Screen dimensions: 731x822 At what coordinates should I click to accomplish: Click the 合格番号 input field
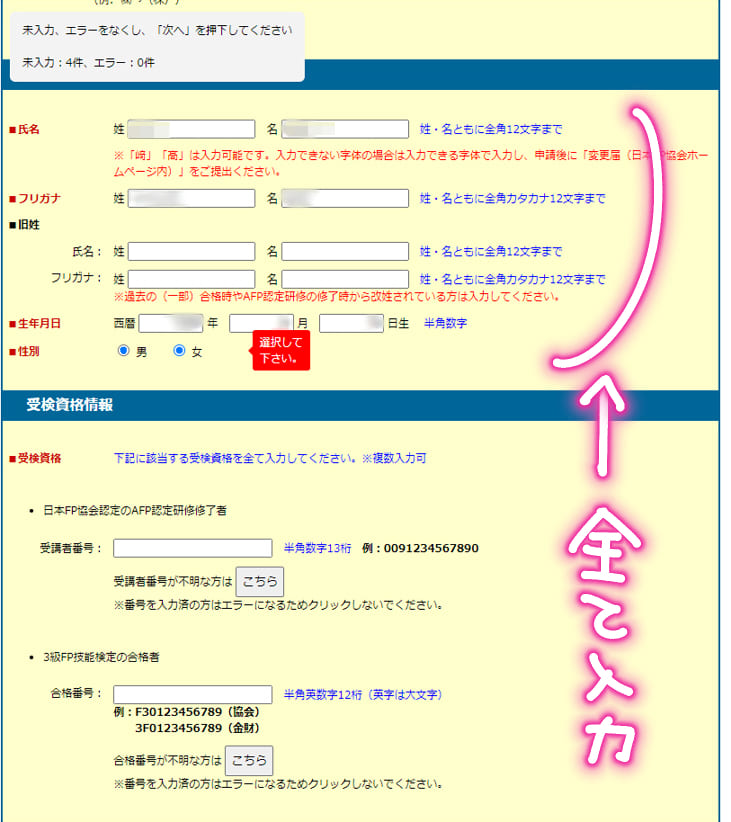[x=192, y=694]
